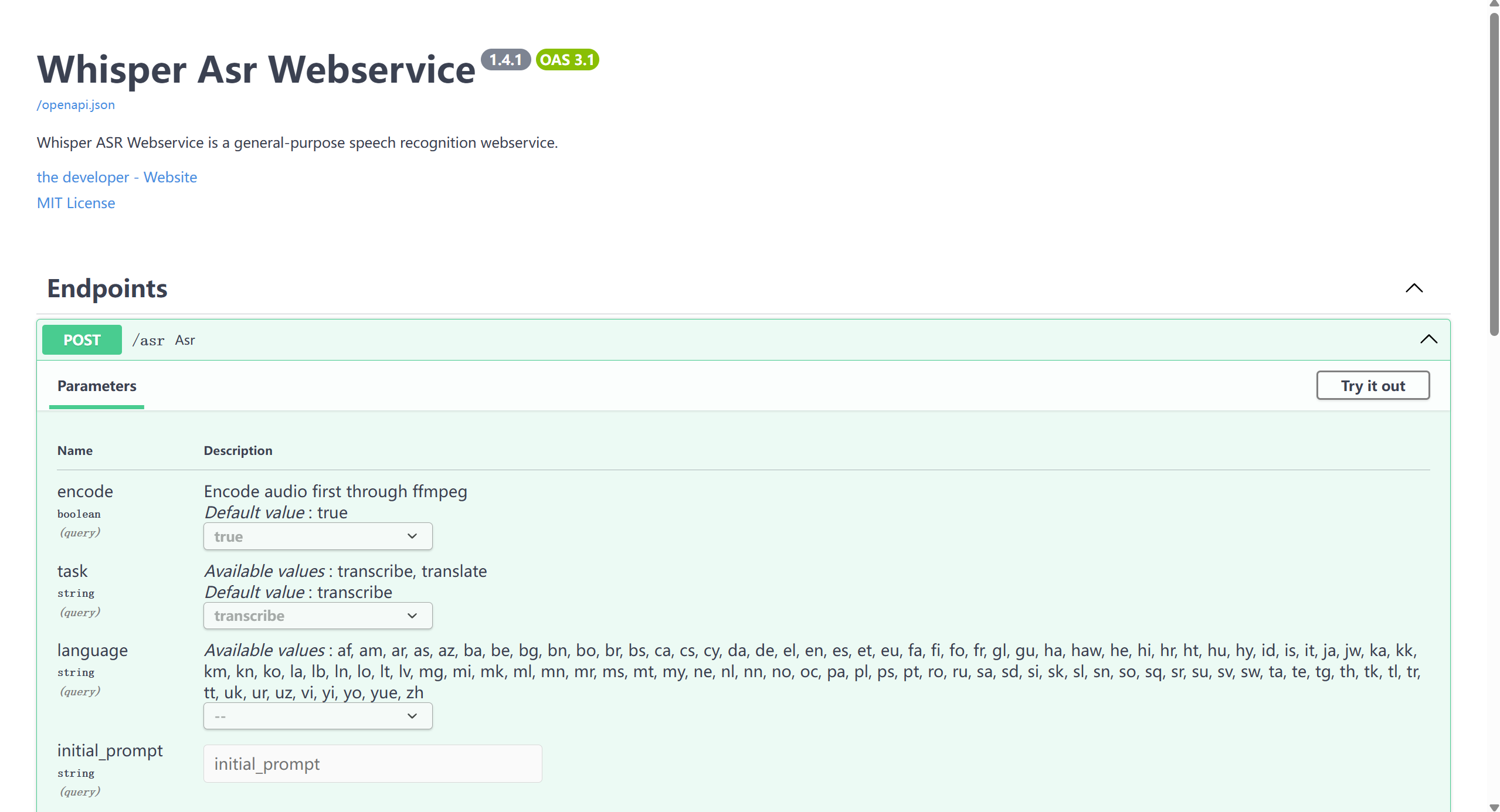
Task: Open the MIT License link
Action: click(x=76, y=203)
